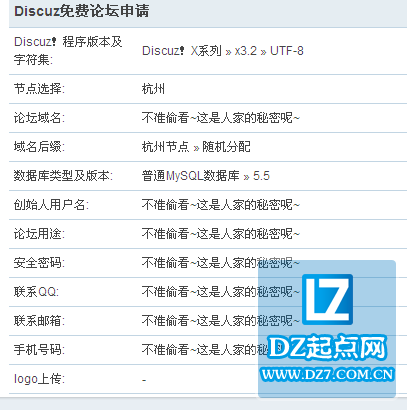Image resolution: width=407 pixels, height=410 pixels.
Task: Click the x3.2 version value
Action: (x=246, y=51)
